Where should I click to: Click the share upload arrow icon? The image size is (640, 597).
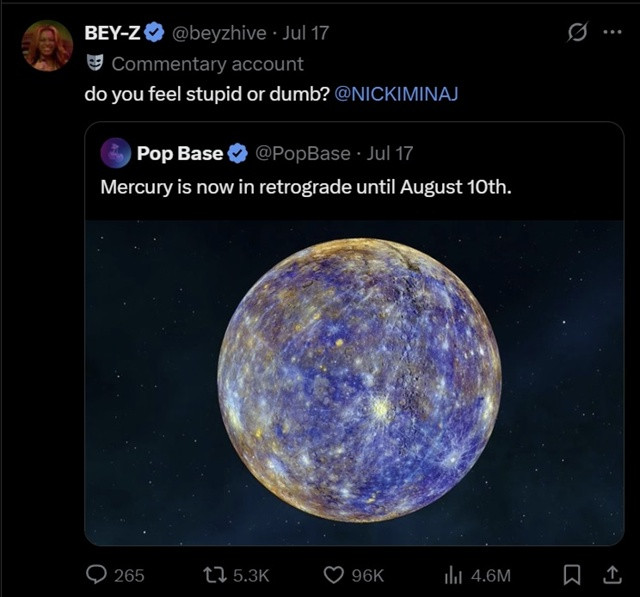[613, 575]
